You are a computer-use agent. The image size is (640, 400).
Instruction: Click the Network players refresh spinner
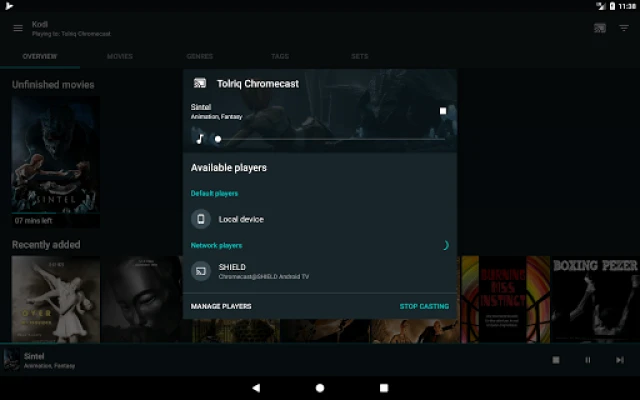point(445,245)
